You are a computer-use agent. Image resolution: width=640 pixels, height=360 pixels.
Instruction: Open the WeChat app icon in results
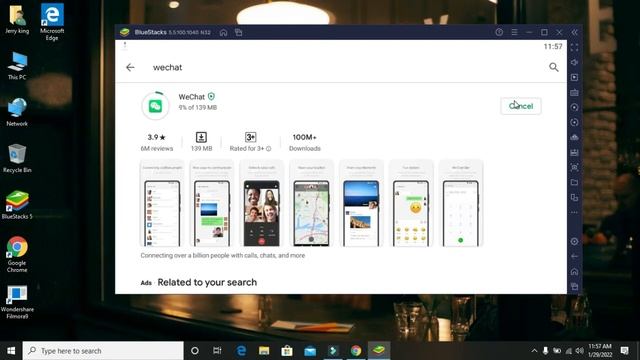pyautogui.click(x=155, y=106)
